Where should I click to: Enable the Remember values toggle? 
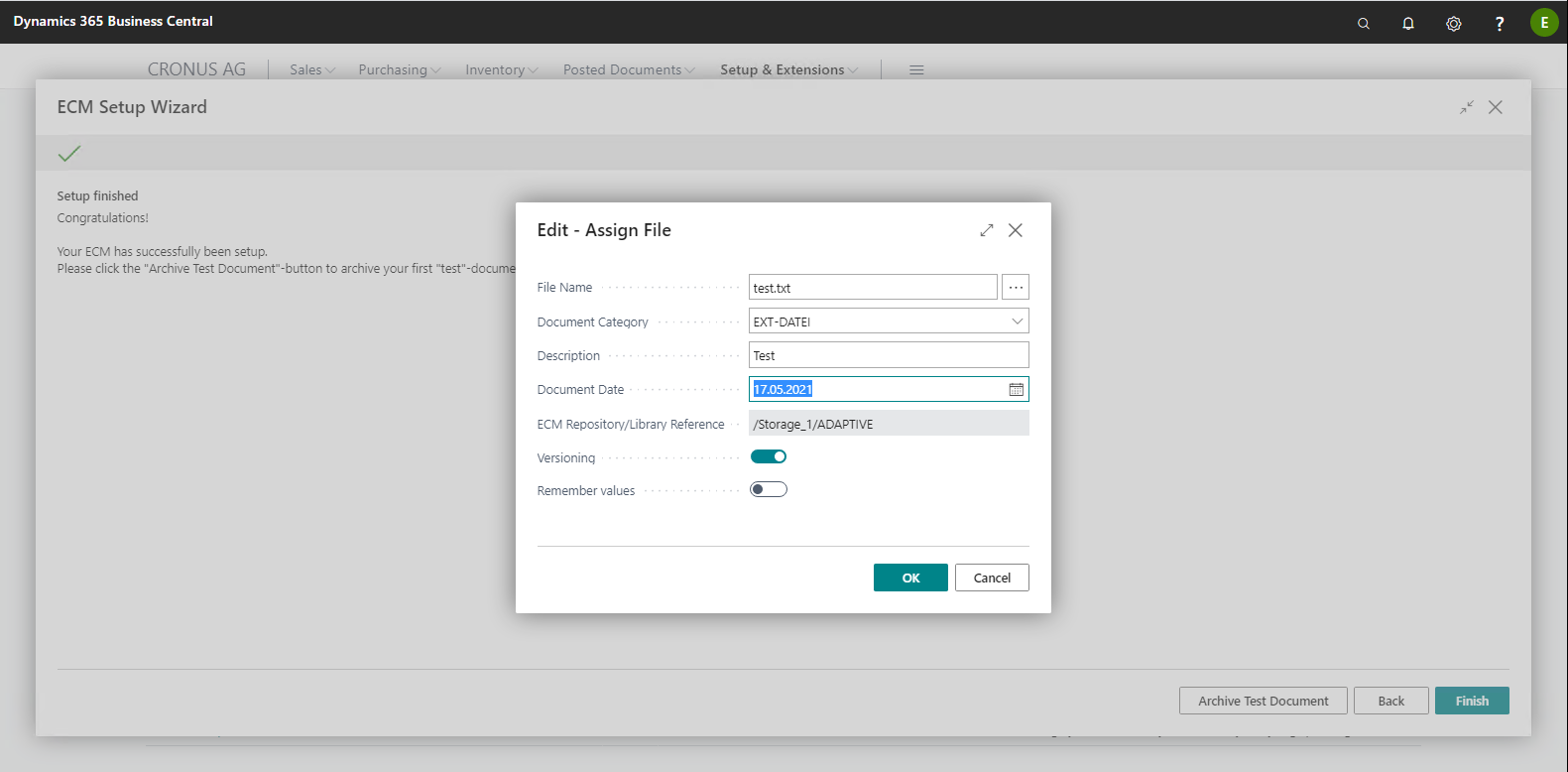click(769, 489)
